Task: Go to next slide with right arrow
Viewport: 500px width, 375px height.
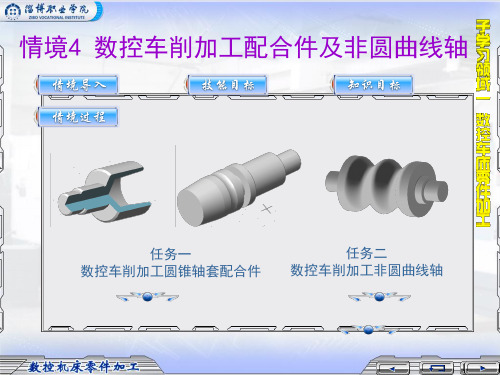Action: pyautogui.click(x=481, y=368)
